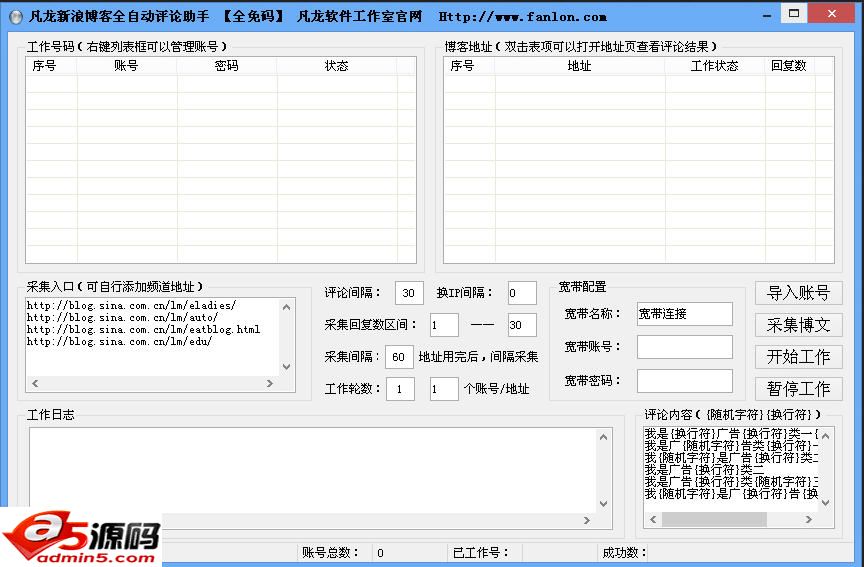Click the app icon in title bar
The height and width of the screenshot is (567, 864).
[16, 17]
